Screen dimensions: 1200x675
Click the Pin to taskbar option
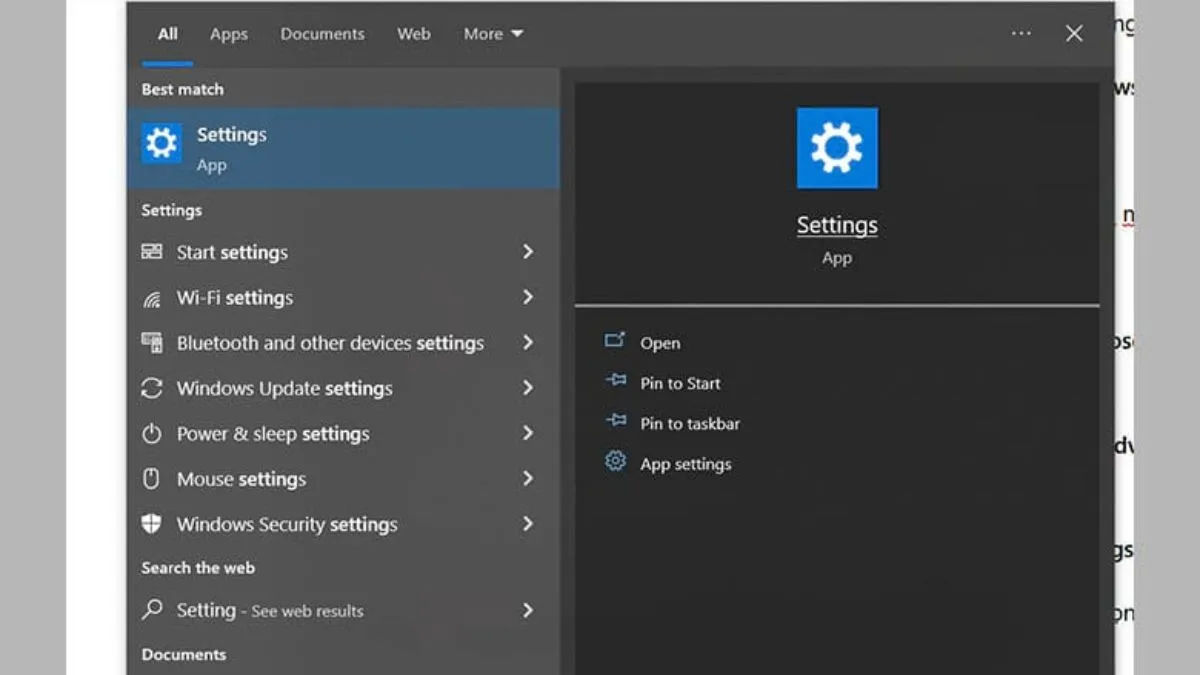(689, 423)
